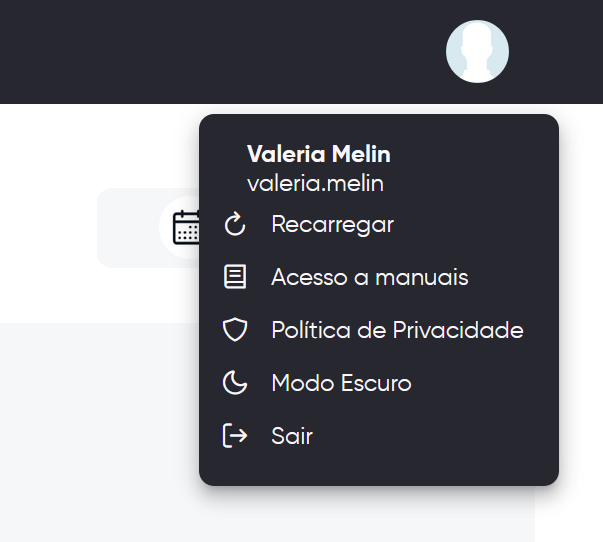Click the dark mode moon icon
Viewport: 603px width, 542px height.
tap(234, 383)
